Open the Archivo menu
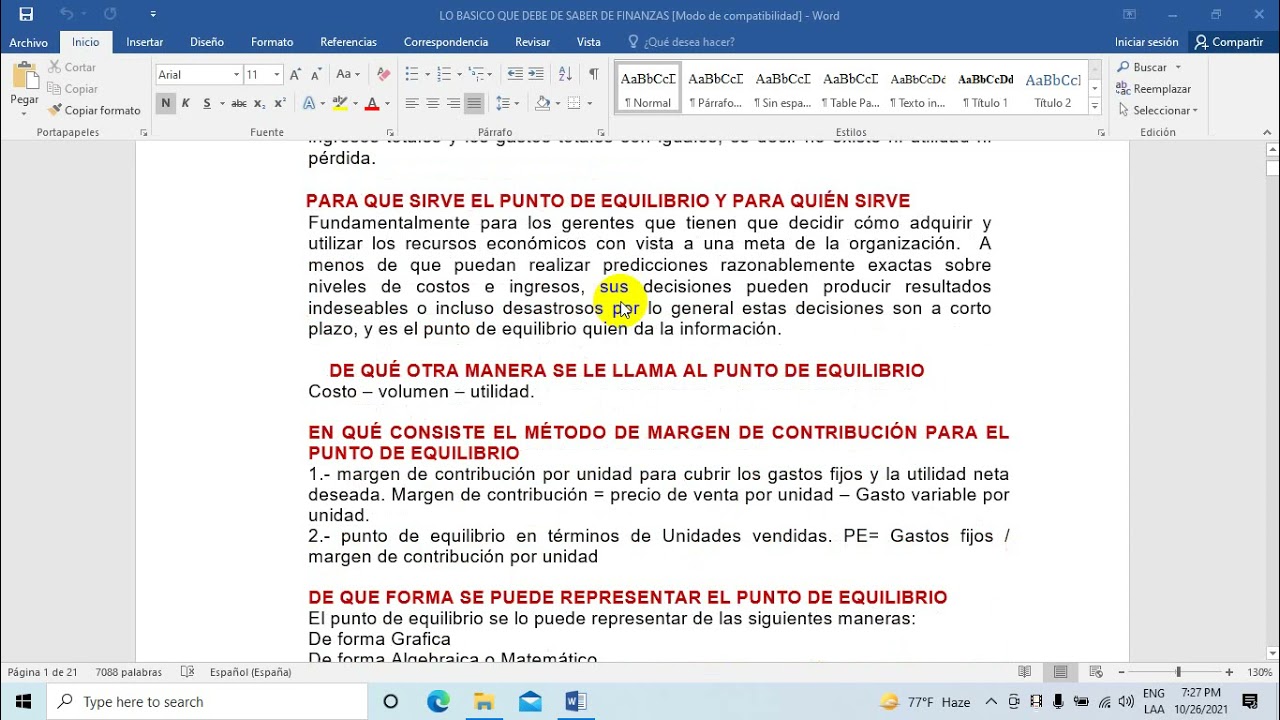 tap(28, 42)
